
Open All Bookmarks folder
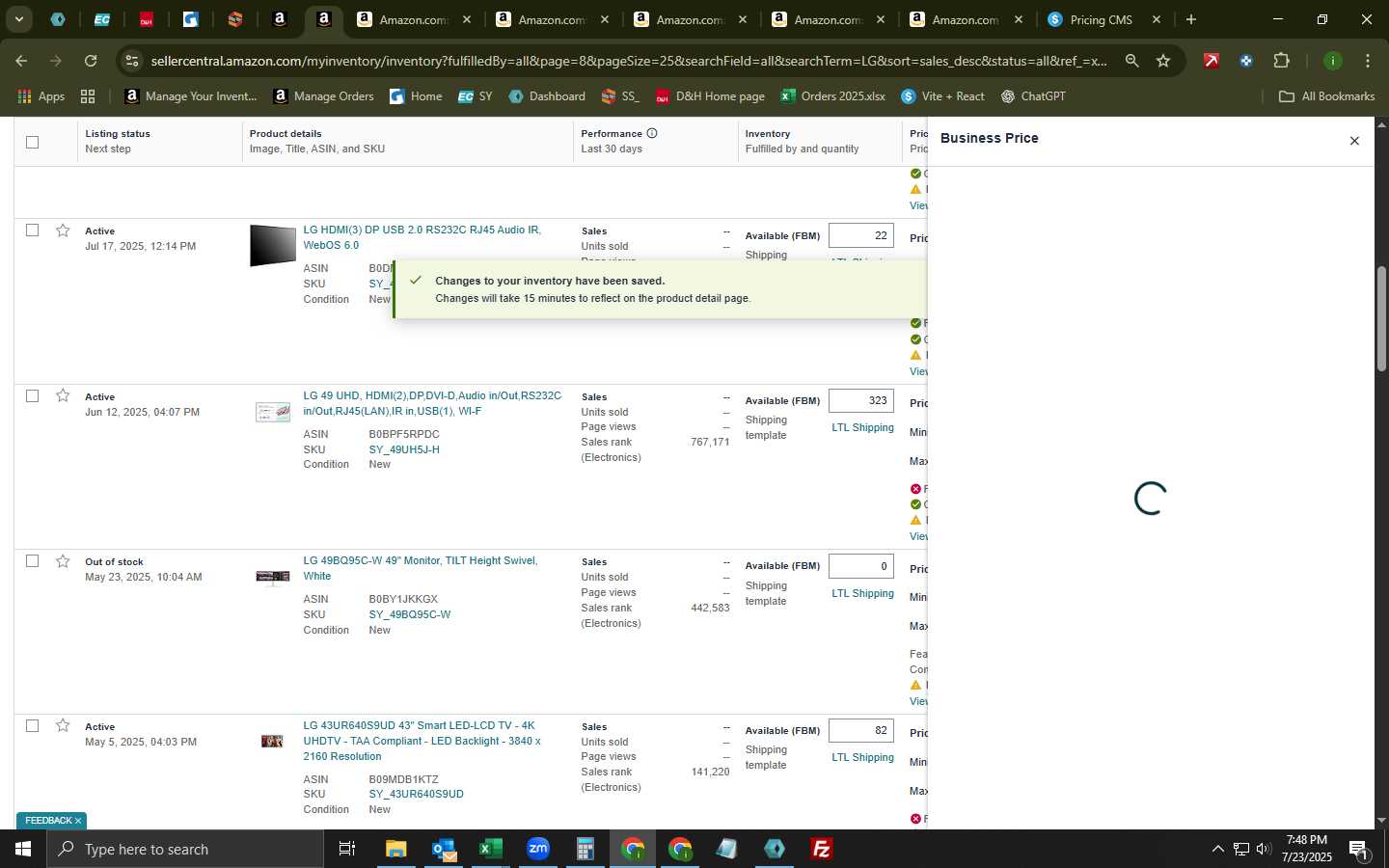(x=1326, y=96)
